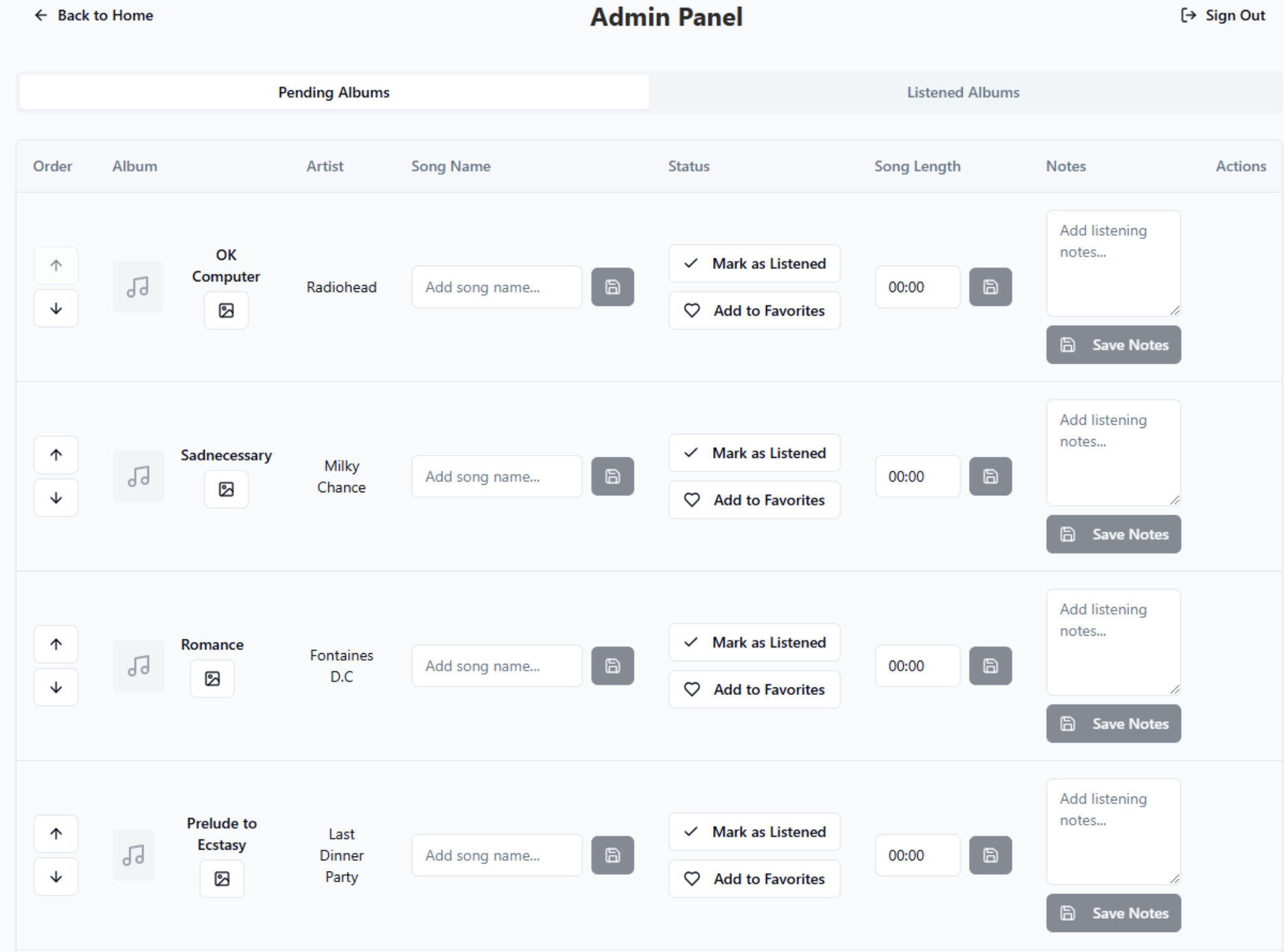Mark Prelude to Ecstasy as Listened

[754, 832]
